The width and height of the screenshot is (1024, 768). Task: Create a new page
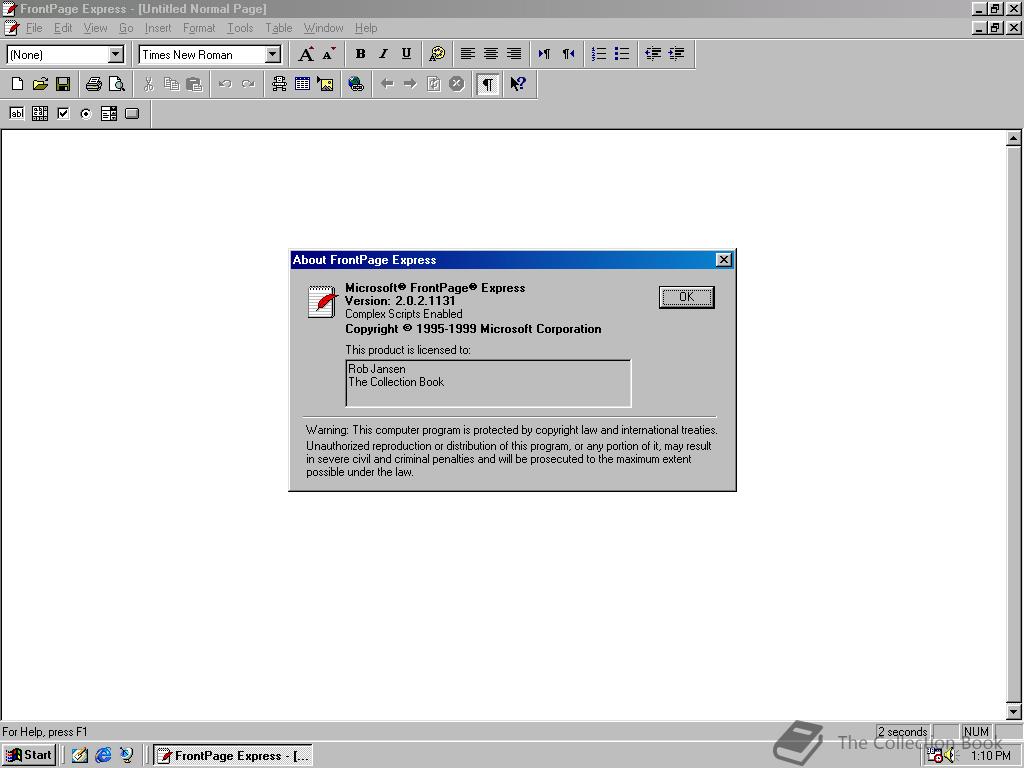coord(18,84)
